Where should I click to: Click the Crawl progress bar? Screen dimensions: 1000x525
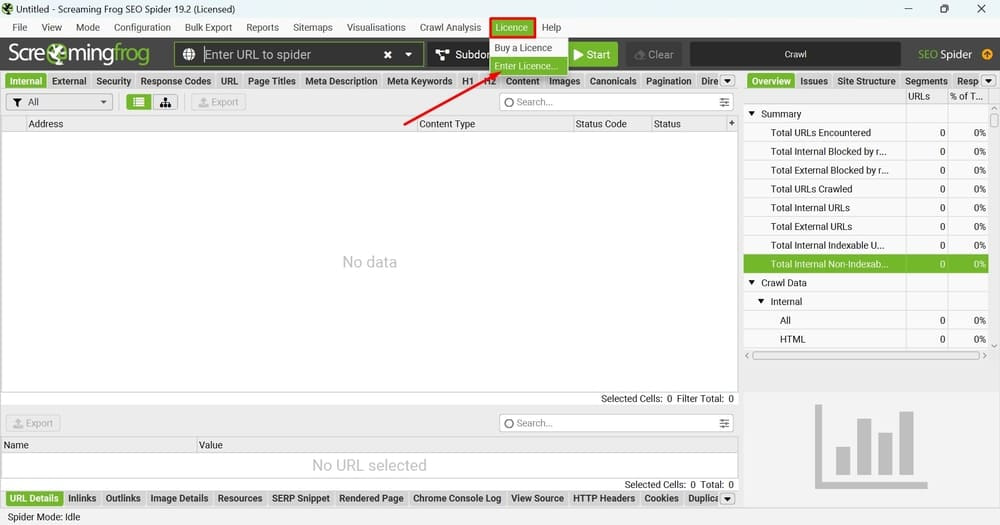[x=795, y=55]
